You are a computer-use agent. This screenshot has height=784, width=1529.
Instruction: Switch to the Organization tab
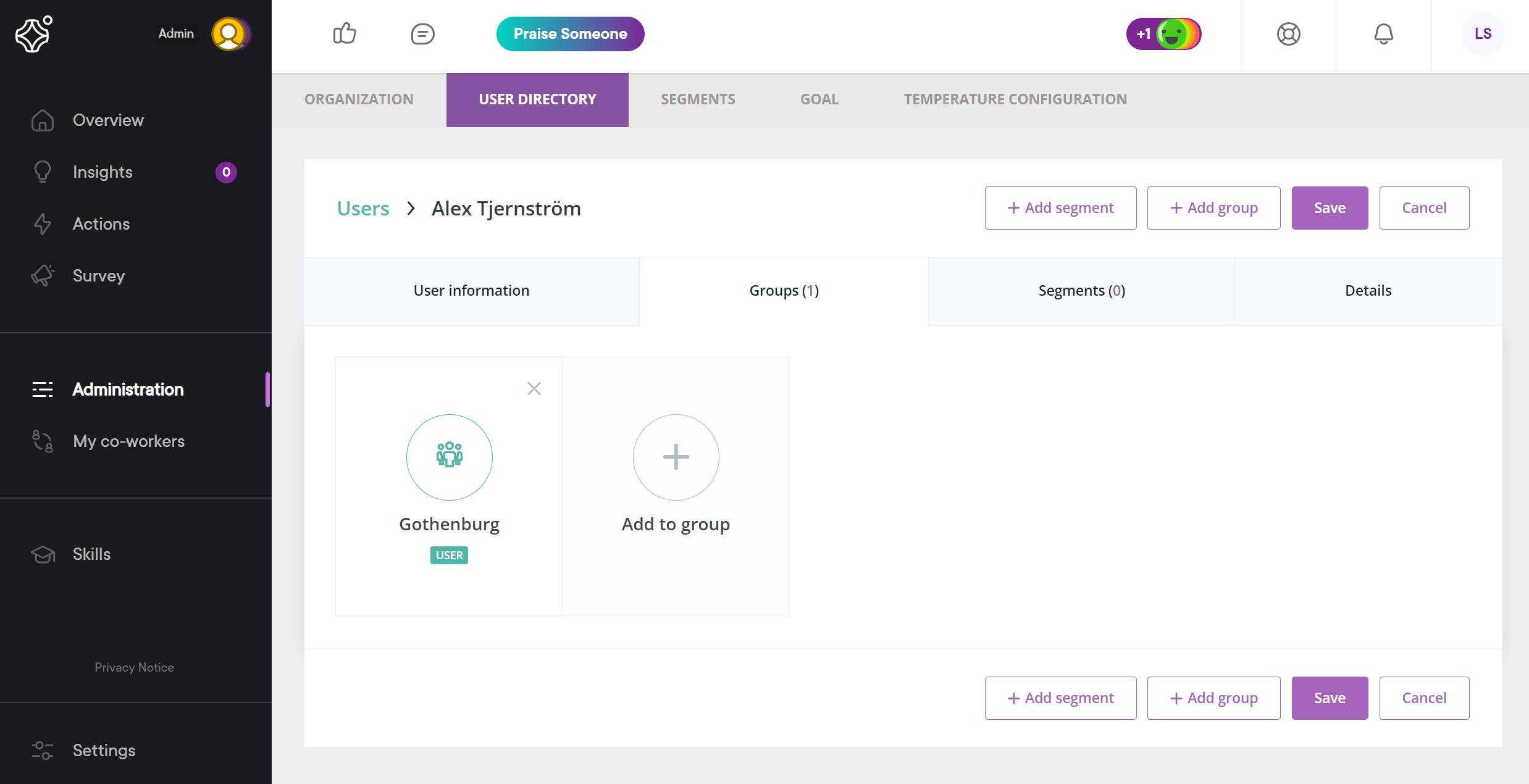(x=359, y=99)
